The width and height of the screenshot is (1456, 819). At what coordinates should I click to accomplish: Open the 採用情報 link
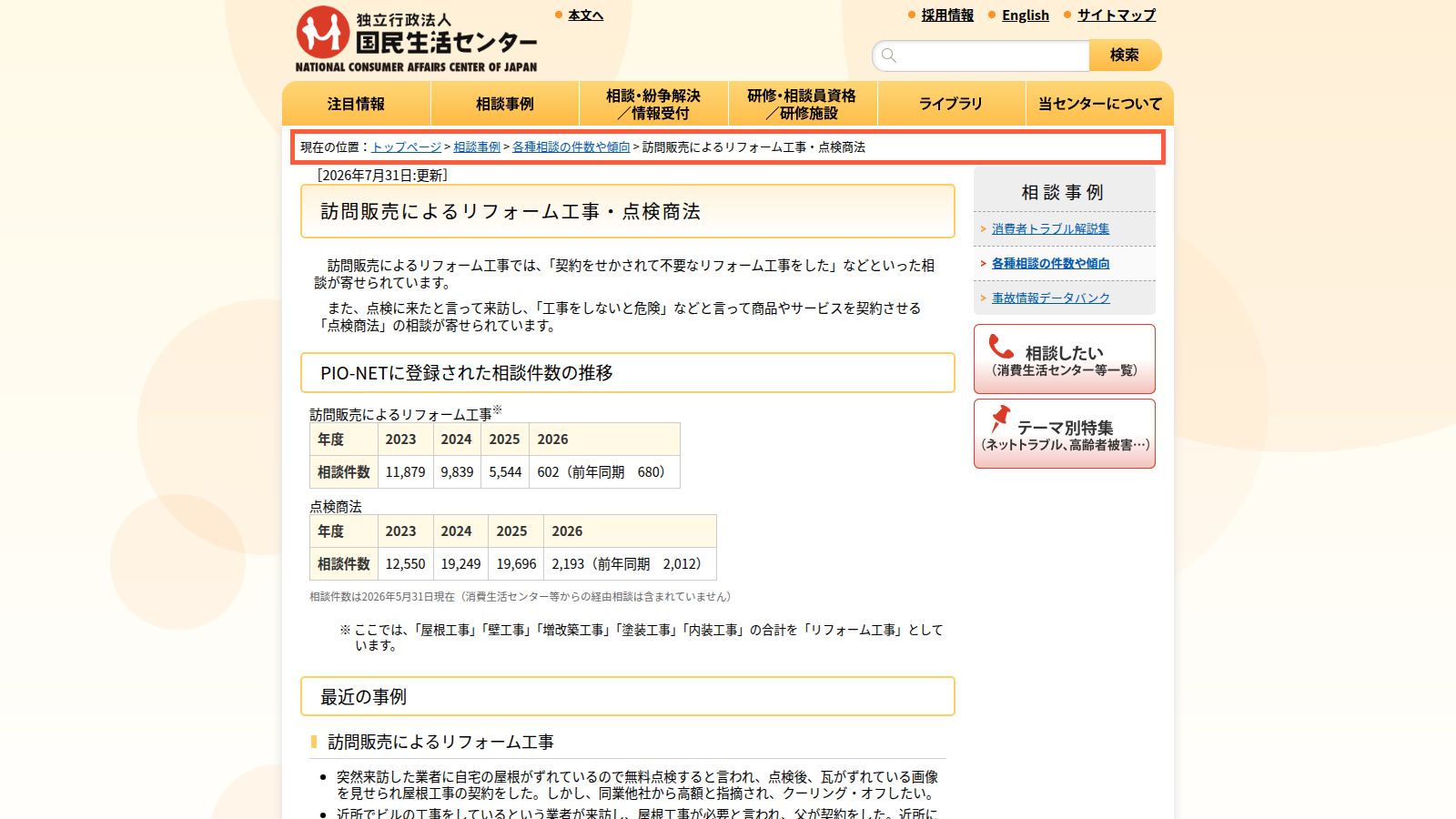pyautogui.click(x=947, y=15)
